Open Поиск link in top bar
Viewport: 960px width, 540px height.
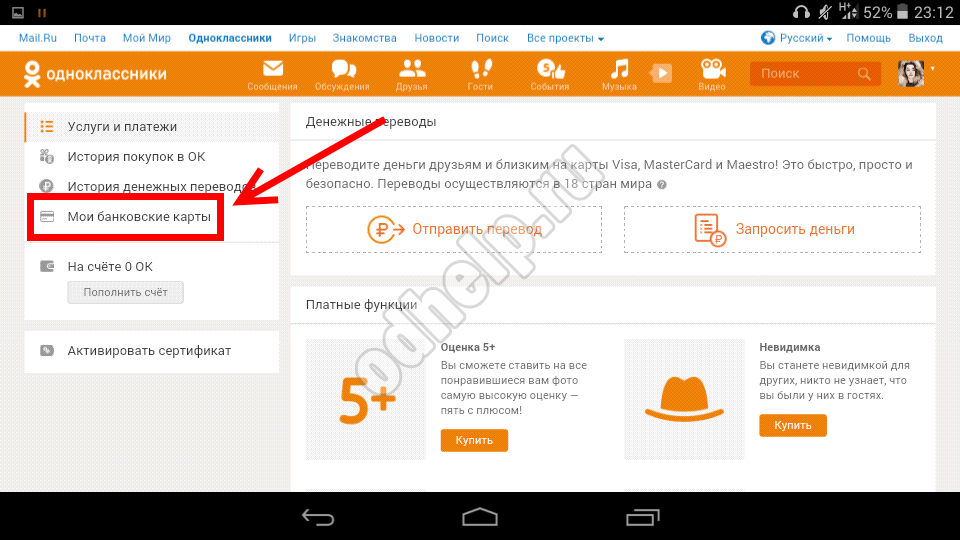492,38
